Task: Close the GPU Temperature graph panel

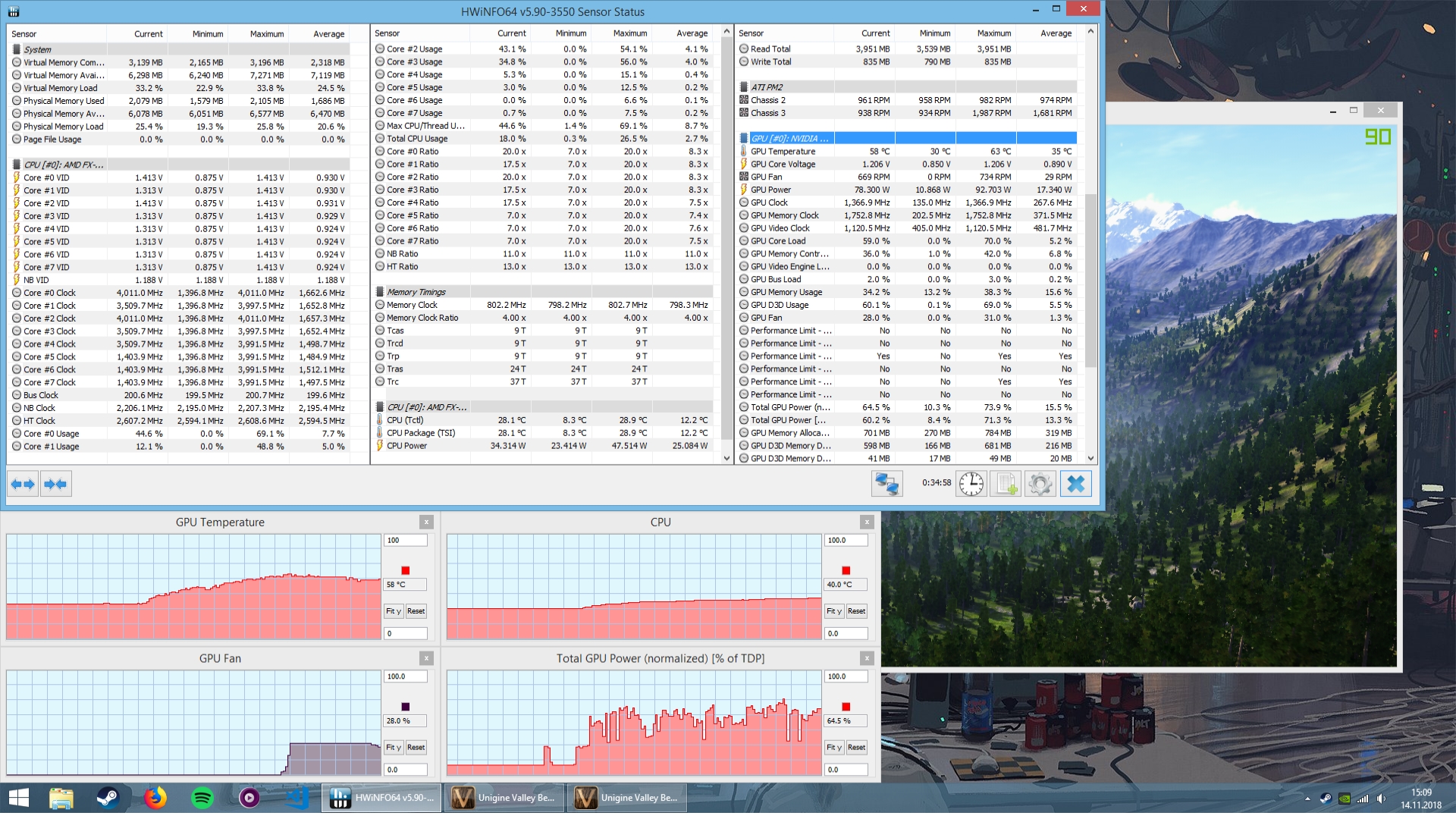Action: 426,522
